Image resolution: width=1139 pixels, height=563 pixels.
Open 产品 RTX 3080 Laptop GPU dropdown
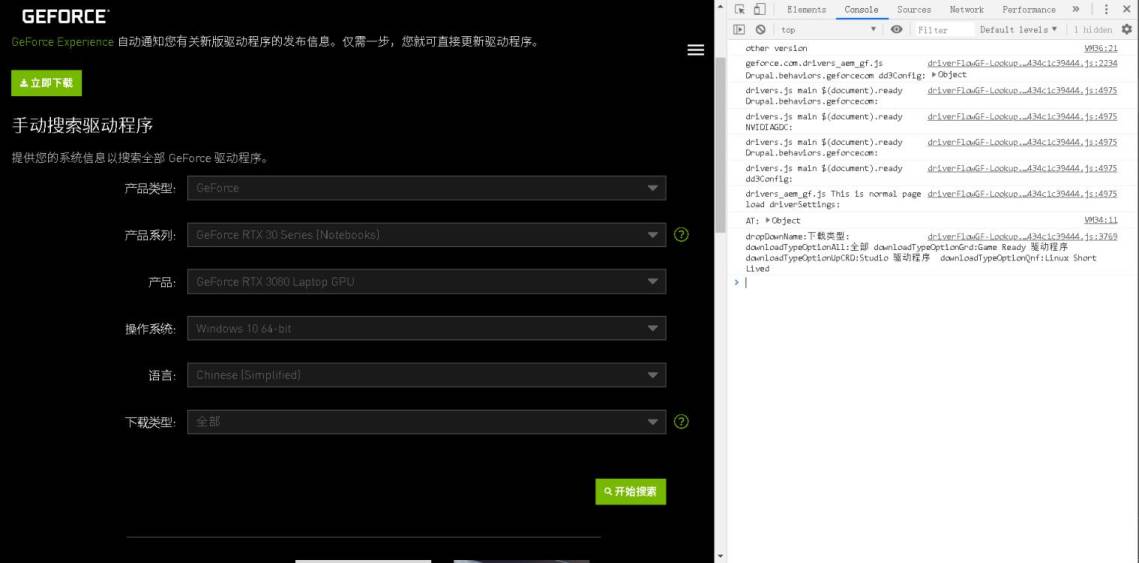coord(426,281)
